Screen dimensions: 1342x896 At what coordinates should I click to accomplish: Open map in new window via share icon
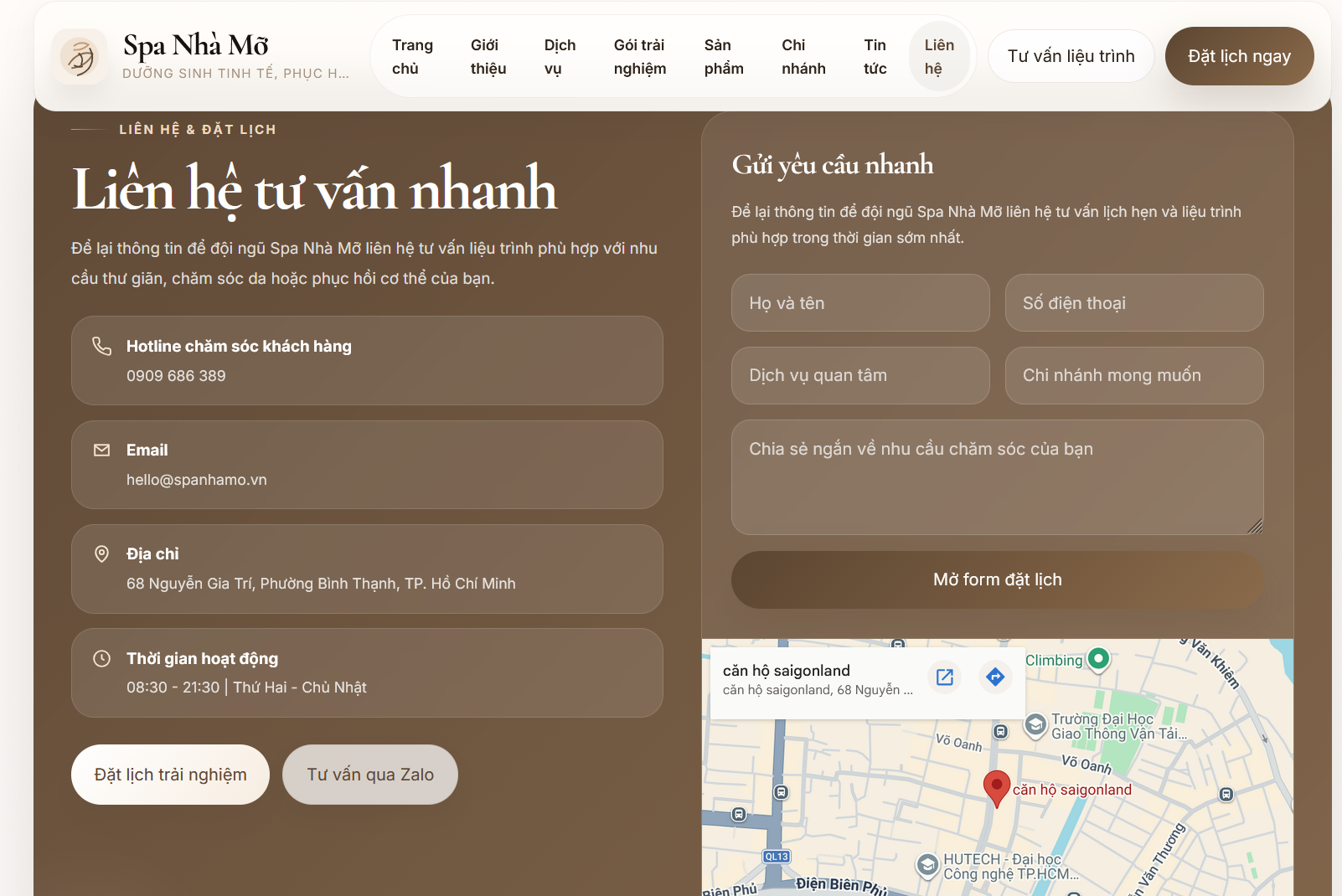pyautogui.click(x=944, y=678)
